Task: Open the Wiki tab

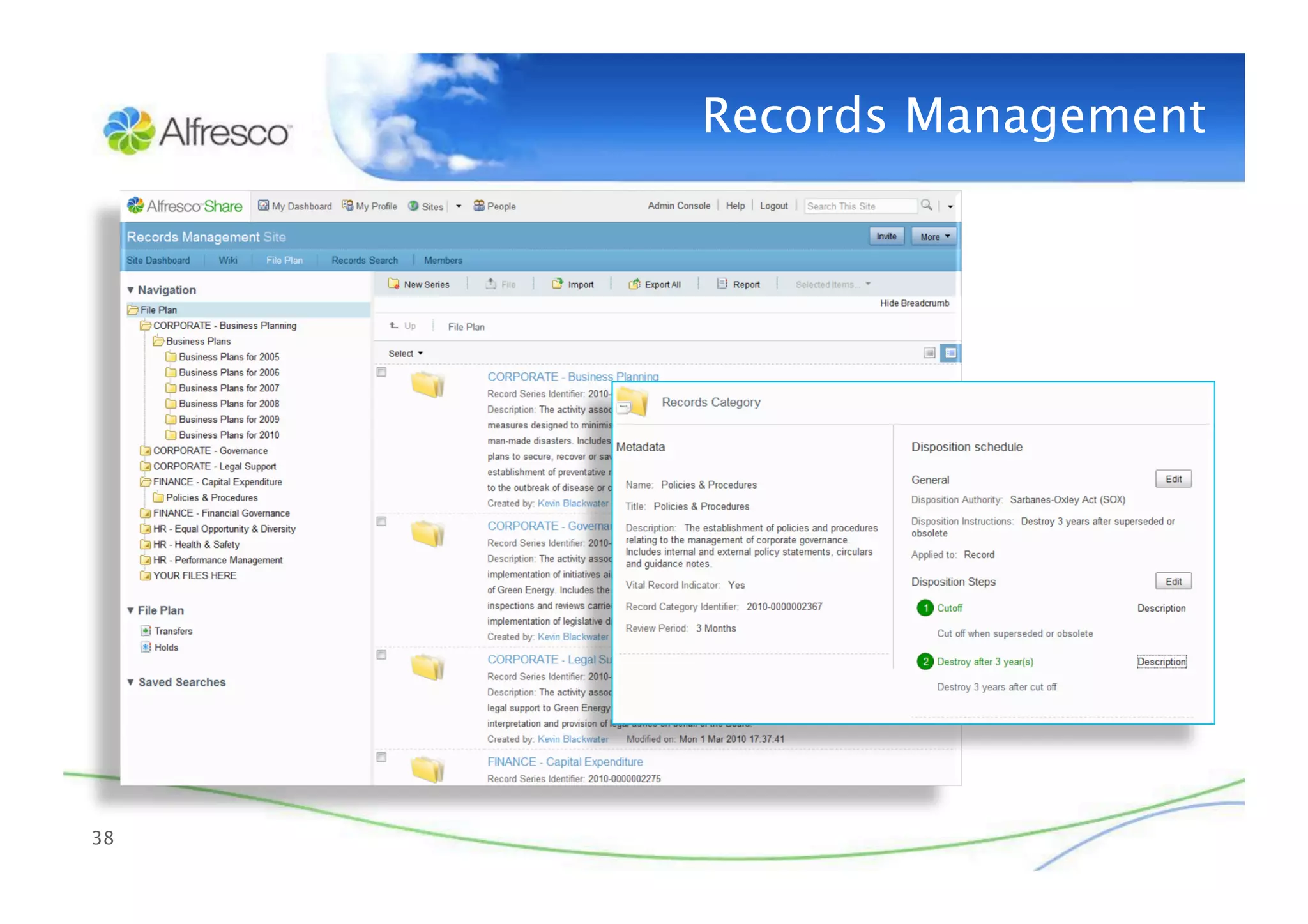Action: pyautogui.click(x=227, y=260)
